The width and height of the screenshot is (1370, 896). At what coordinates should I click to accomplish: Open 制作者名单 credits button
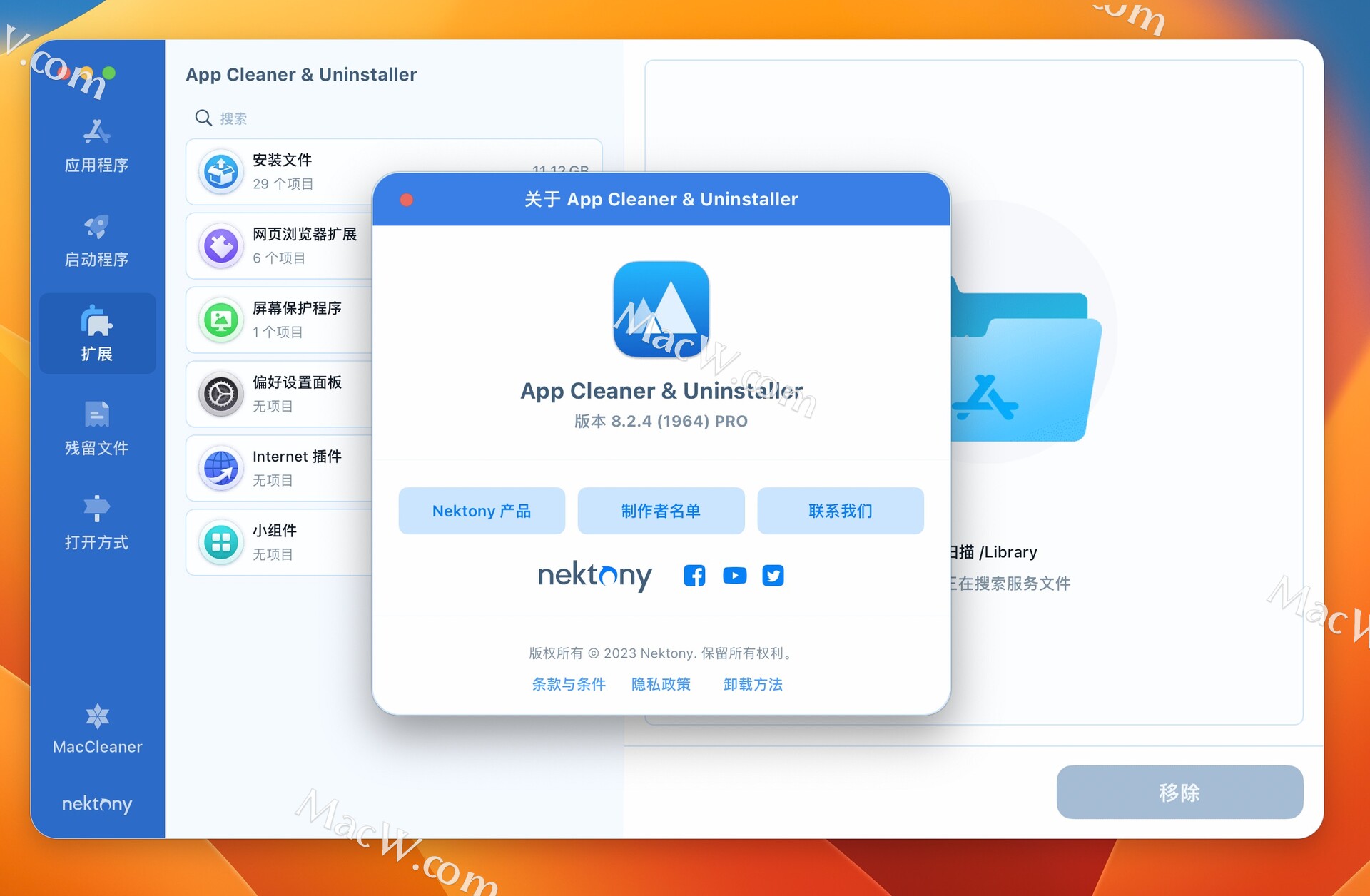(x=661, y=511)
